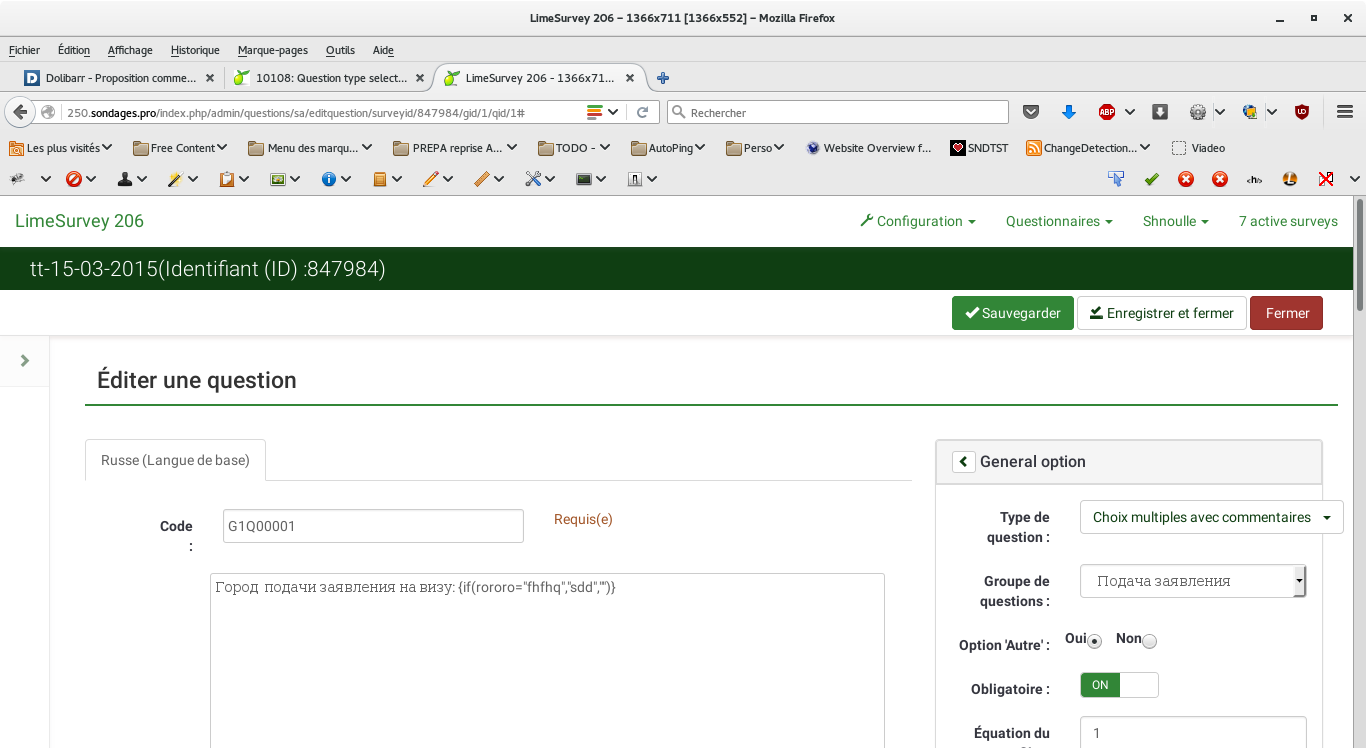Click the page reload icon
Image resolution: width=1366 pixels, height=748 pixels.
point(643,112)
